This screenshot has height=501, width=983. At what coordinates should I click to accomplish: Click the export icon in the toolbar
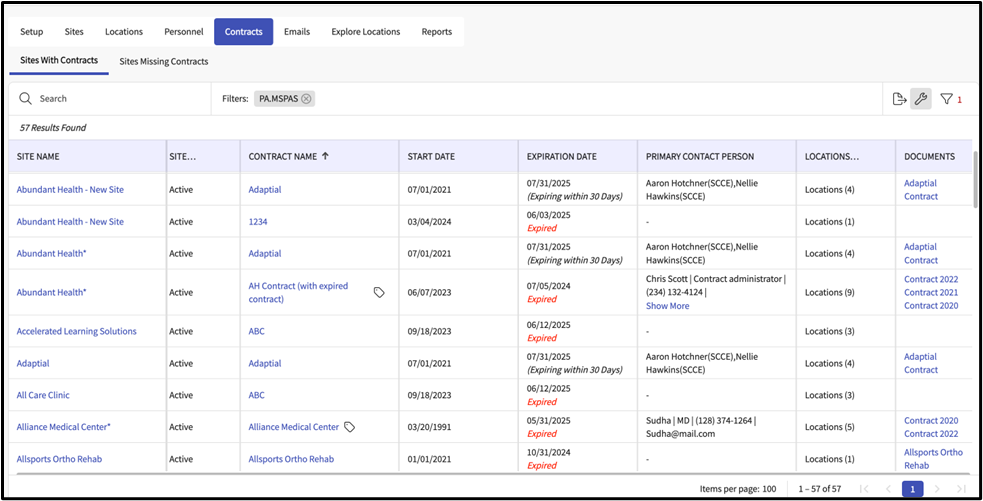coord(899,99)
